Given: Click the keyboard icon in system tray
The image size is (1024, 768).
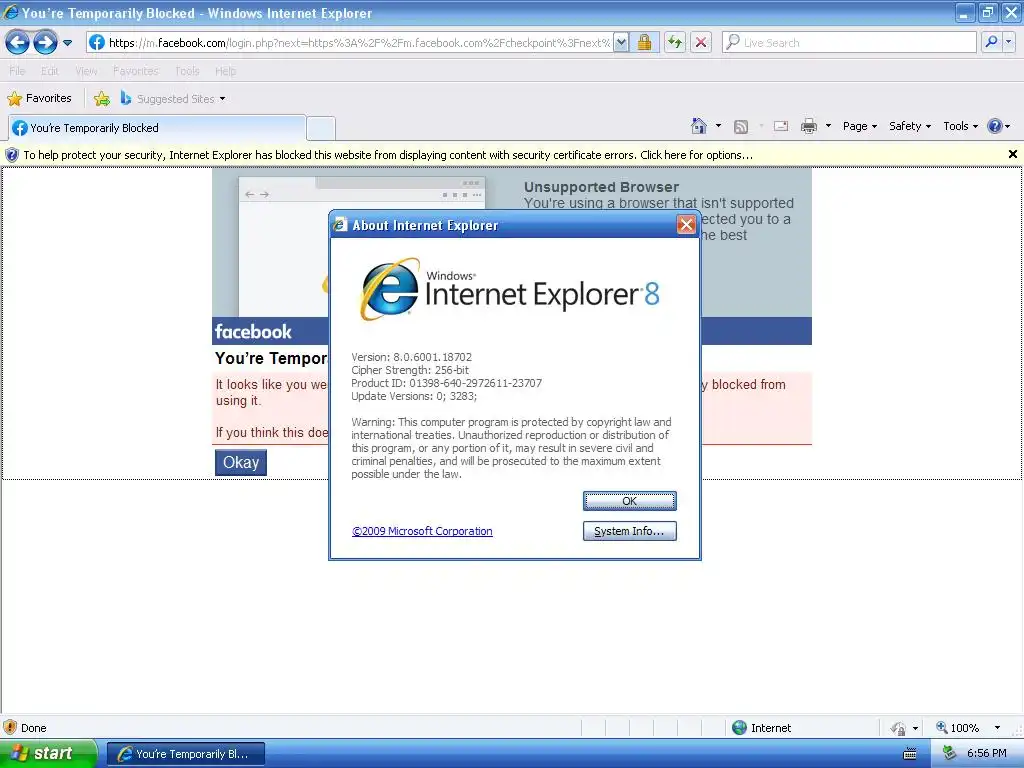Looking at the screenshot, I should coord(910,754).
